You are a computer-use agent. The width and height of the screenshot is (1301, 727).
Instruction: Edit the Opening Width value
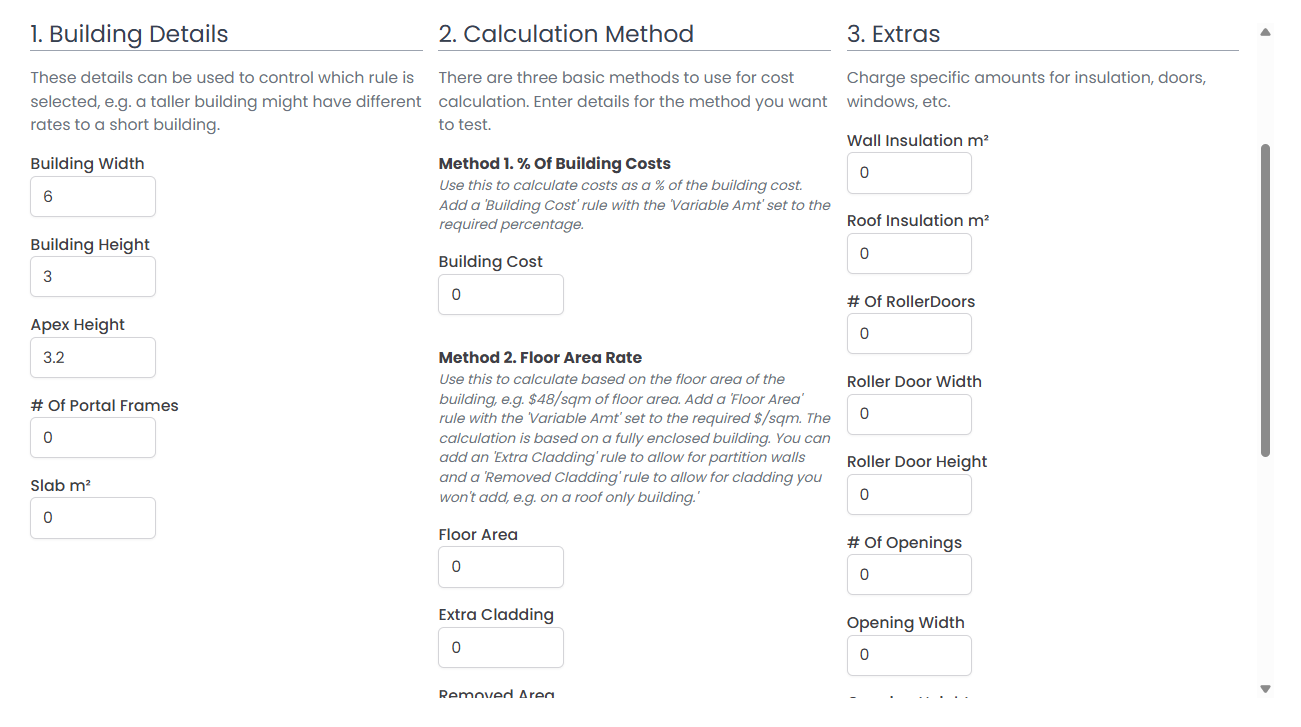pyautogui.click(x=909, y=655)
